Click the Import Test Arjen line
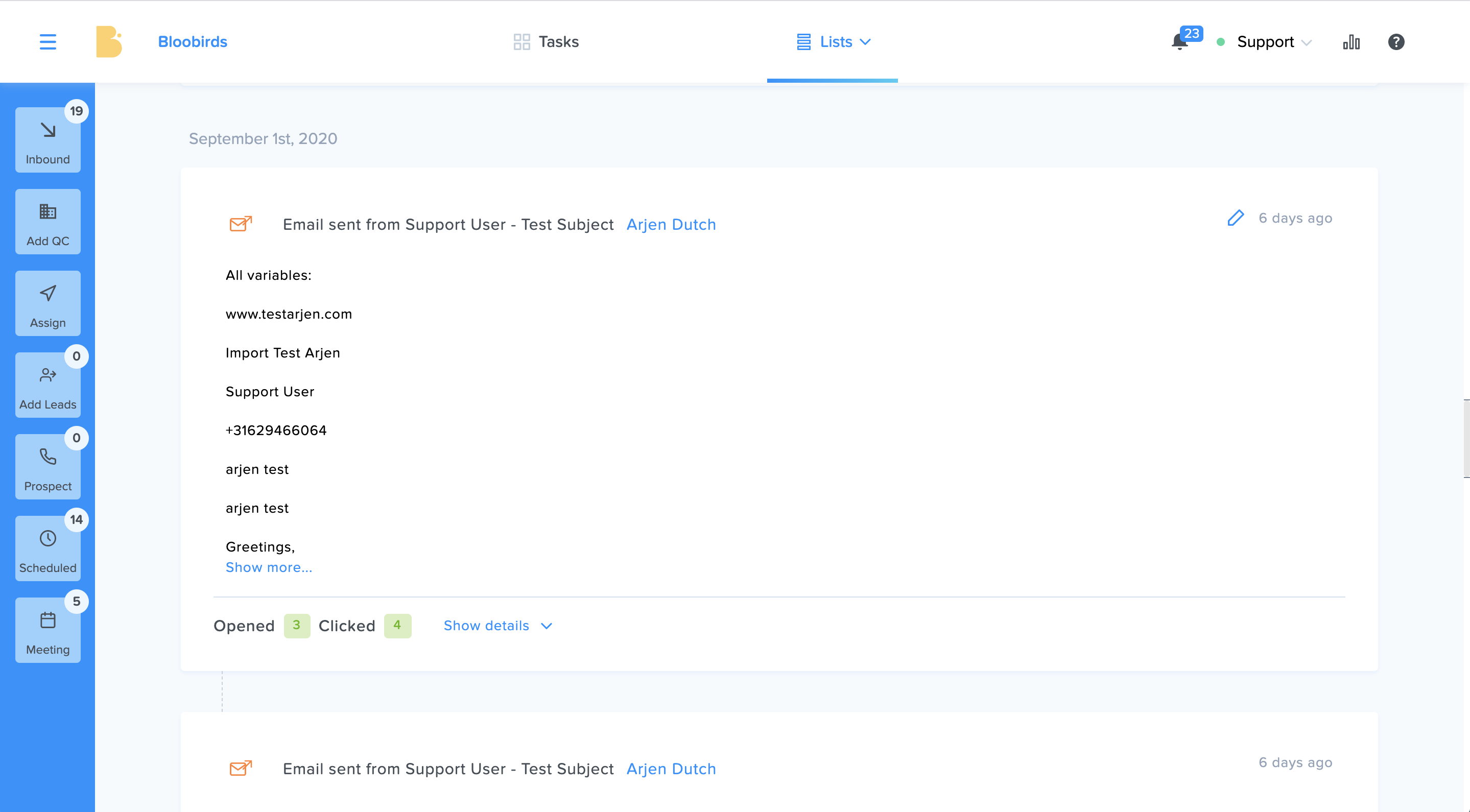This screenshot has width=1470, height=812. coord(282,353)
